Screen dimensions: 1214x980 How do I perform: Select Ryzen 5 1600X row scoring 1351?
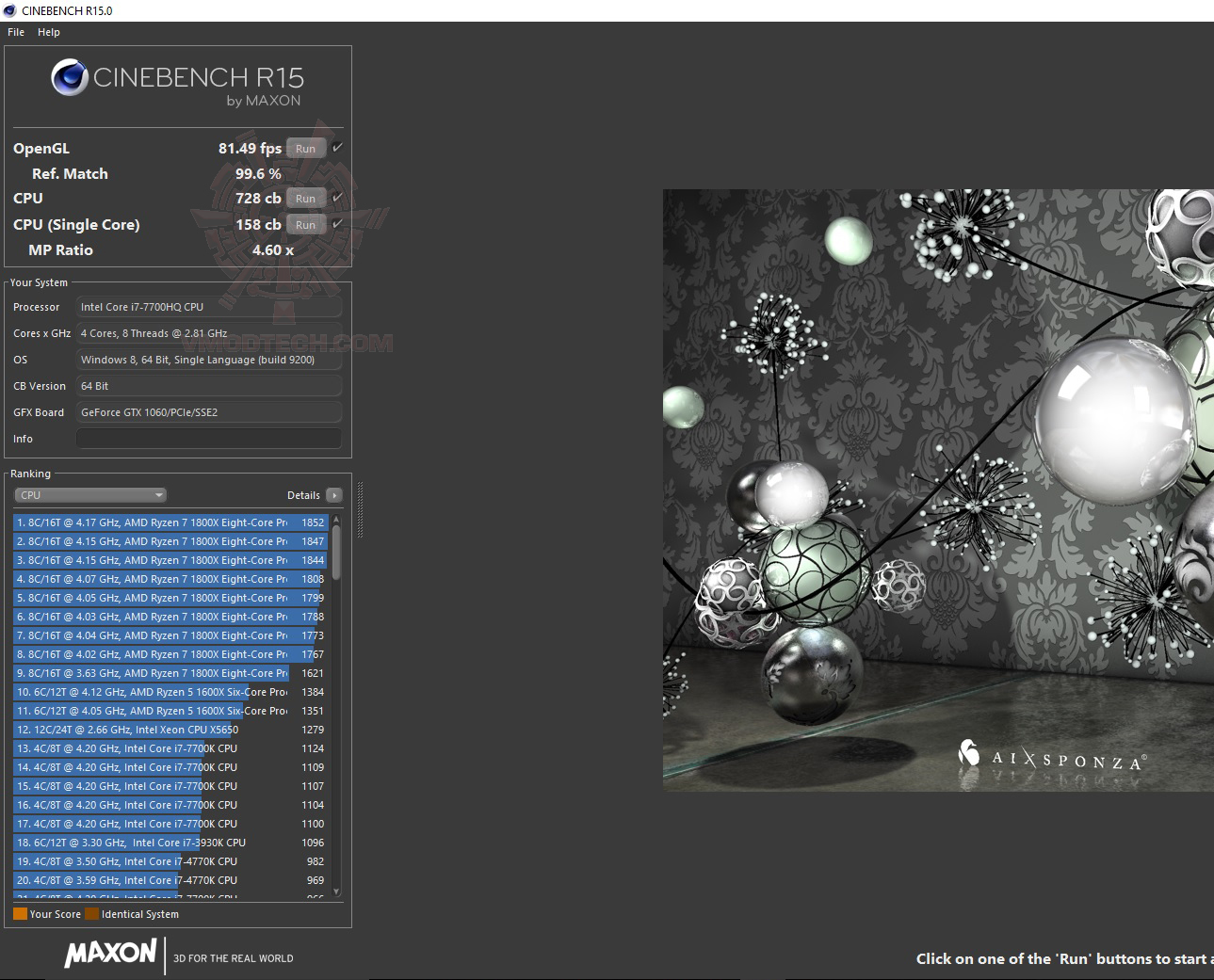170,711
